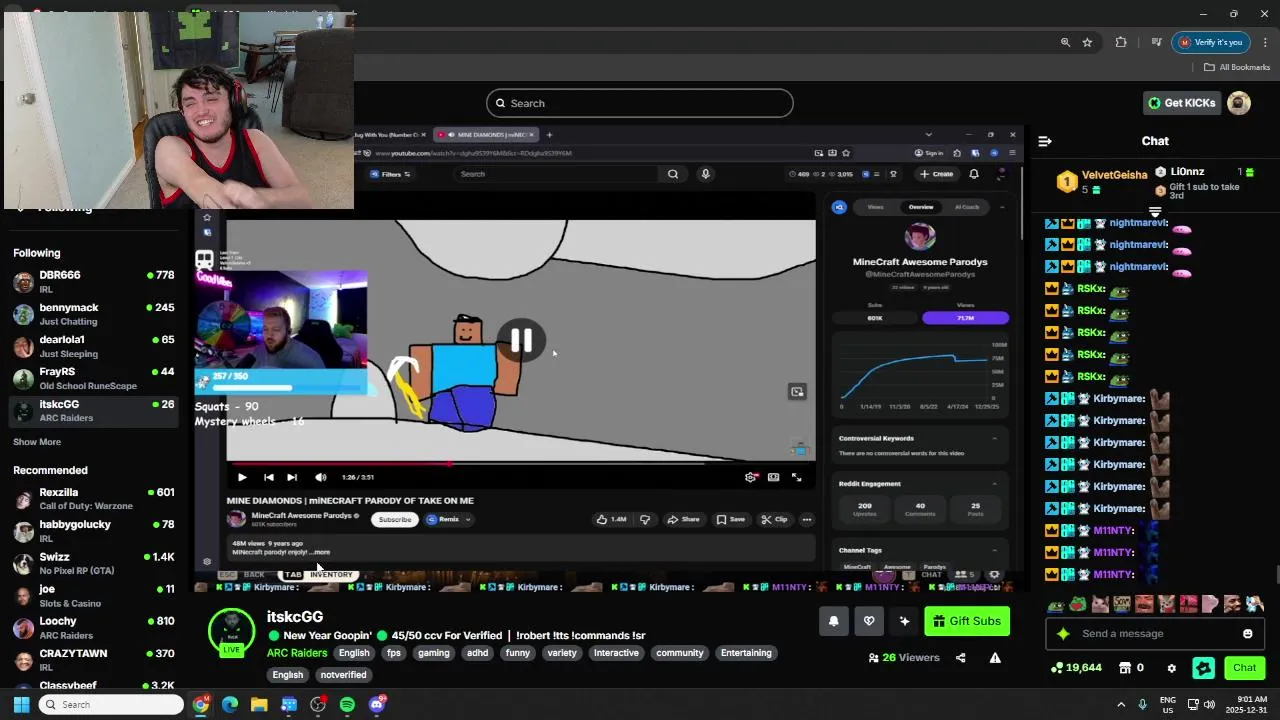Open the YouTube more actions ellipsis
Image resolution: width=1280 pixels, height=720 pixels.
pyautogui.click(x=806, y=520)
